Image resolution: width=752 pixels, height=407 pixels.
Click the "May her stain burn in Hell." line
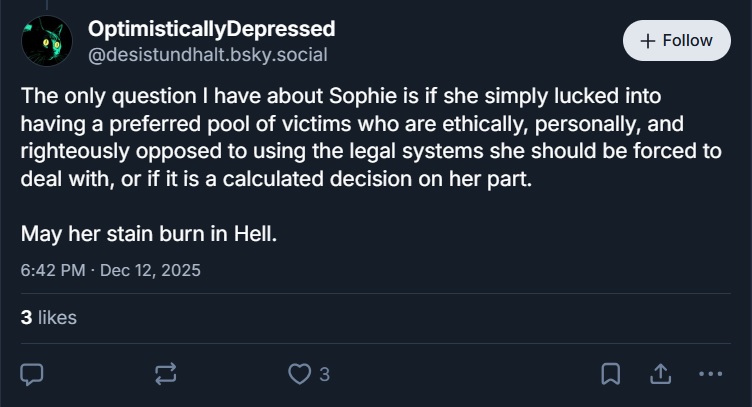click(148, 235)
